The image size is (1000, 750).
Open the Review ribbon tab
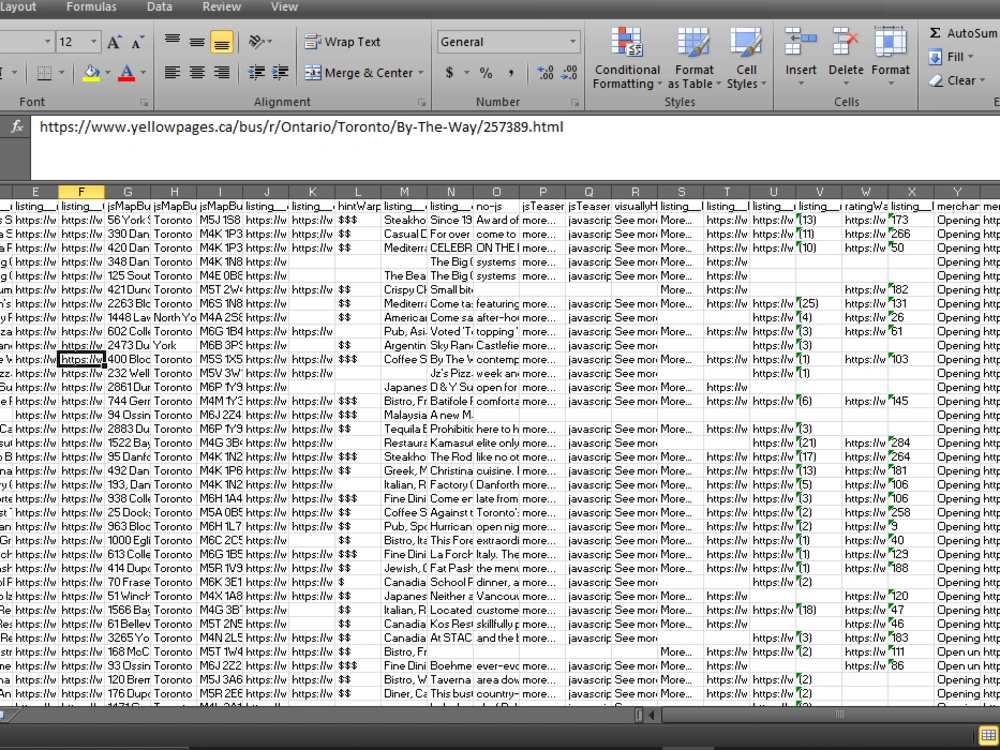[221, 6]
